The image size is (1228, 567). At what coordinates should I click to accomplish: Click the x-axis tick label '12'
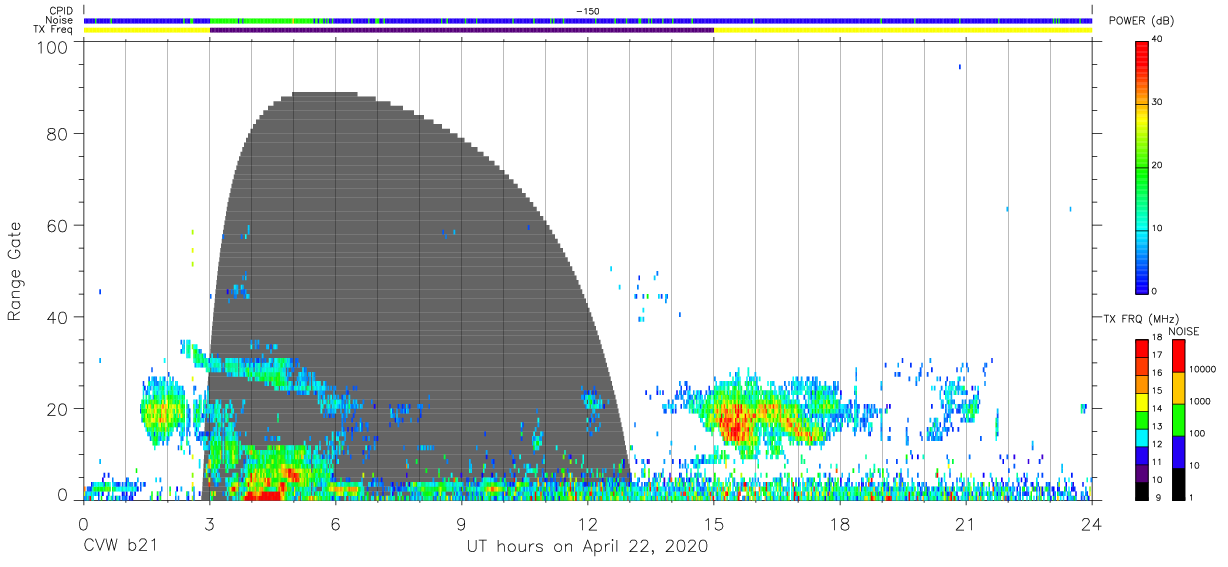coord(588,523)
